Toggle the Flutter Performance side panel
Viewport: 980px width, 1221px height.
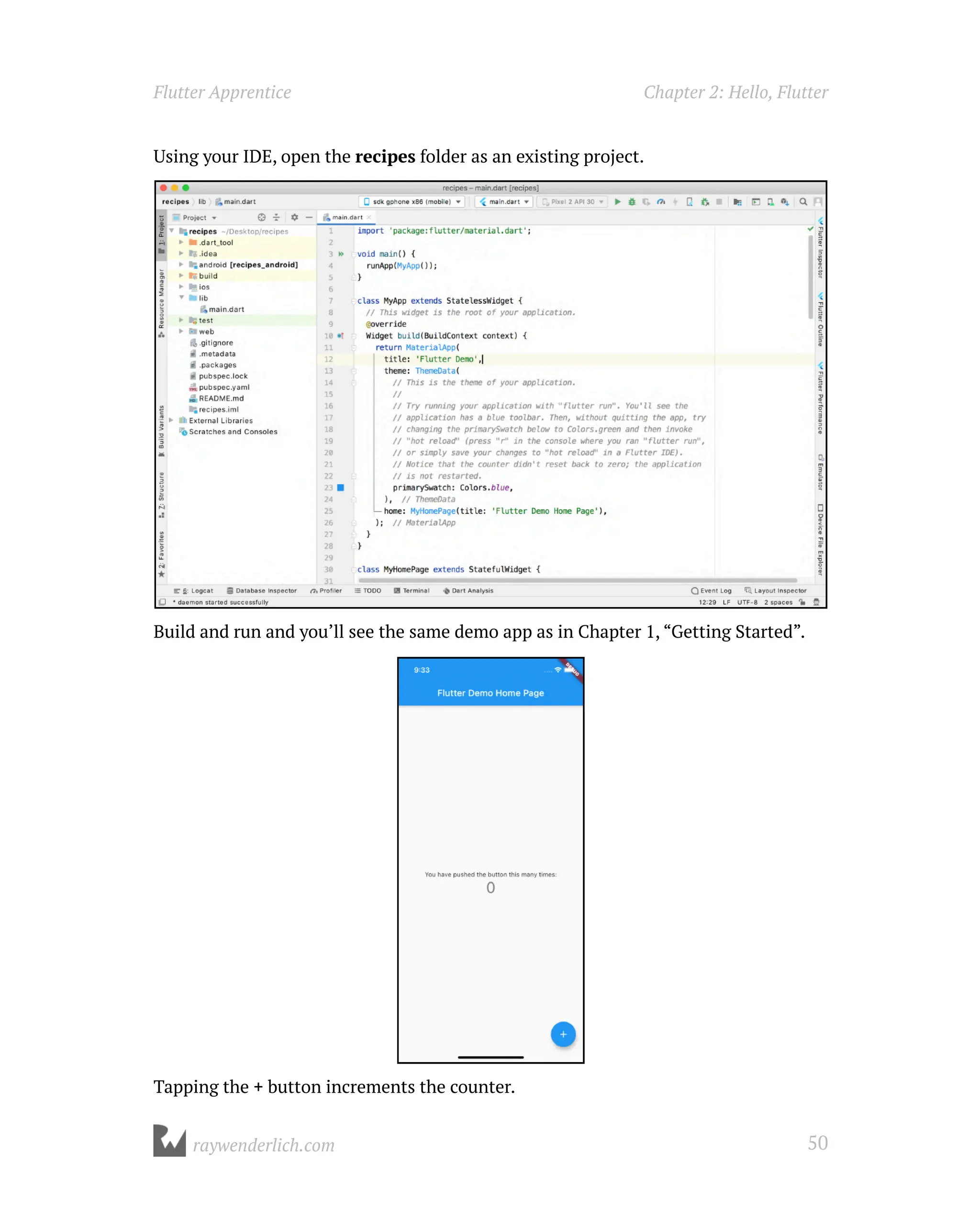820,398
